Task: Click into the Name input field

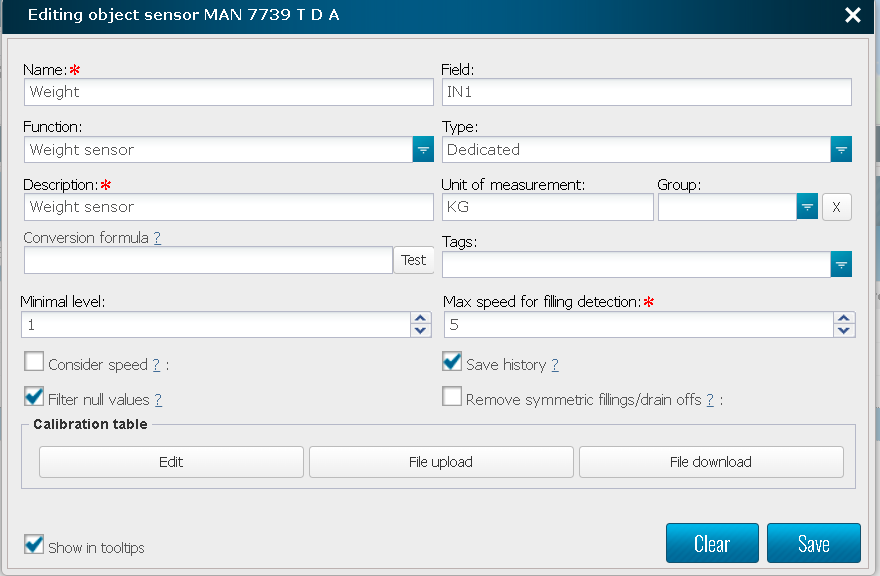Action: coord(228,92)
